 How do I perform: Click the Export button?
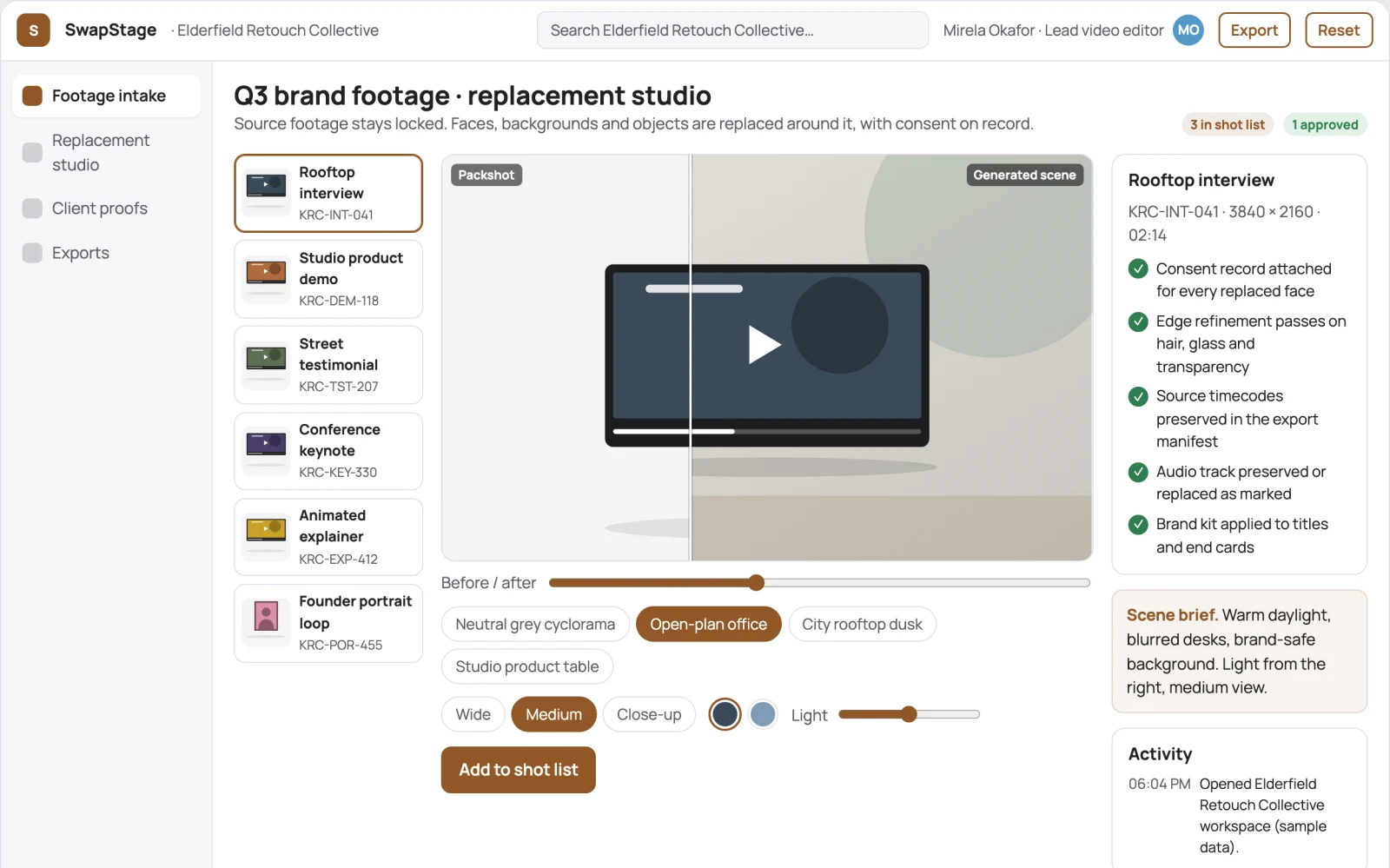pos(1254,30)
